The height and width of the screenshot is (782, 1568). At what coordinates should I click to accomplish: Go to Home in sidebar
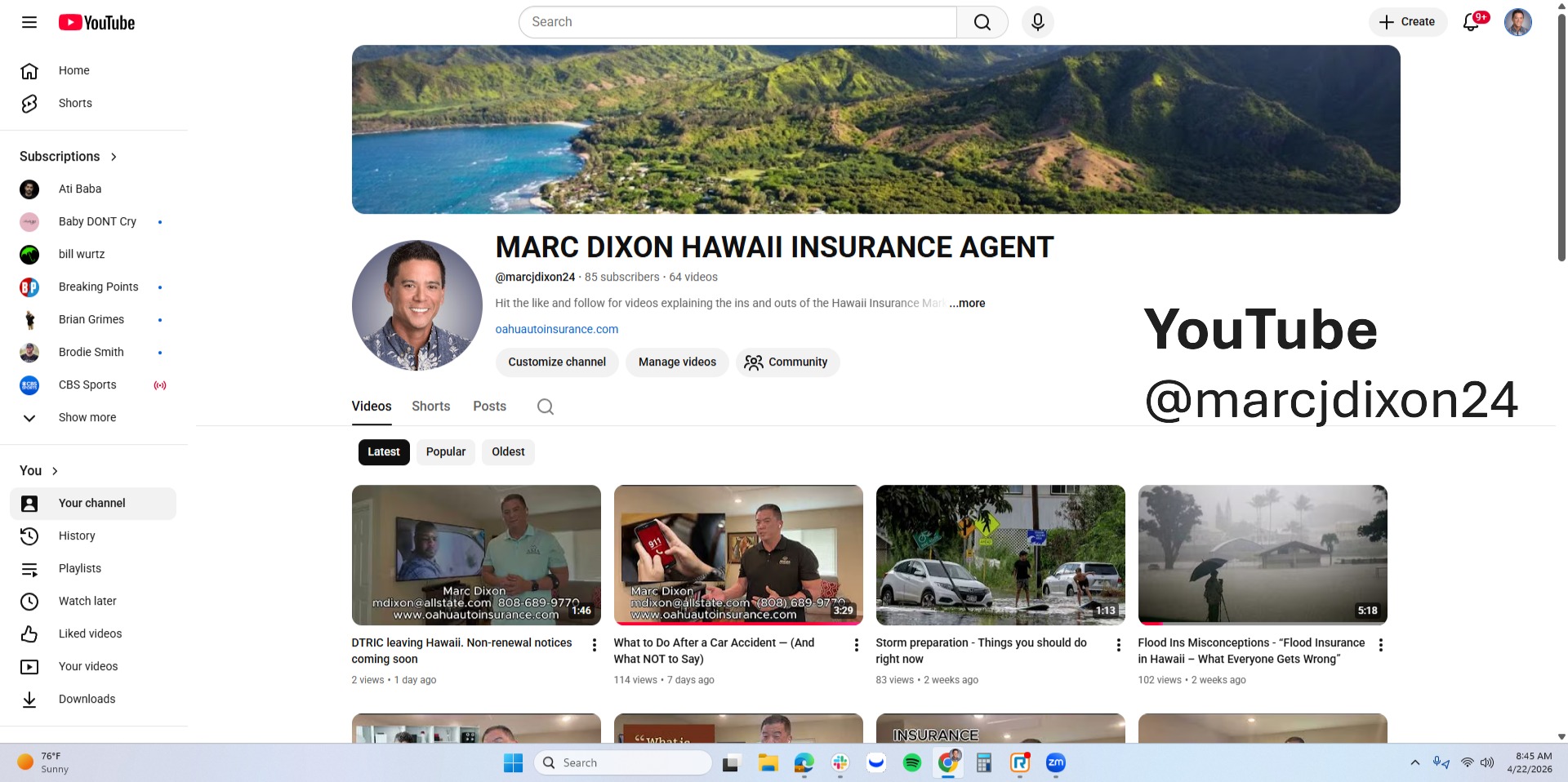[x=94, y=71]
